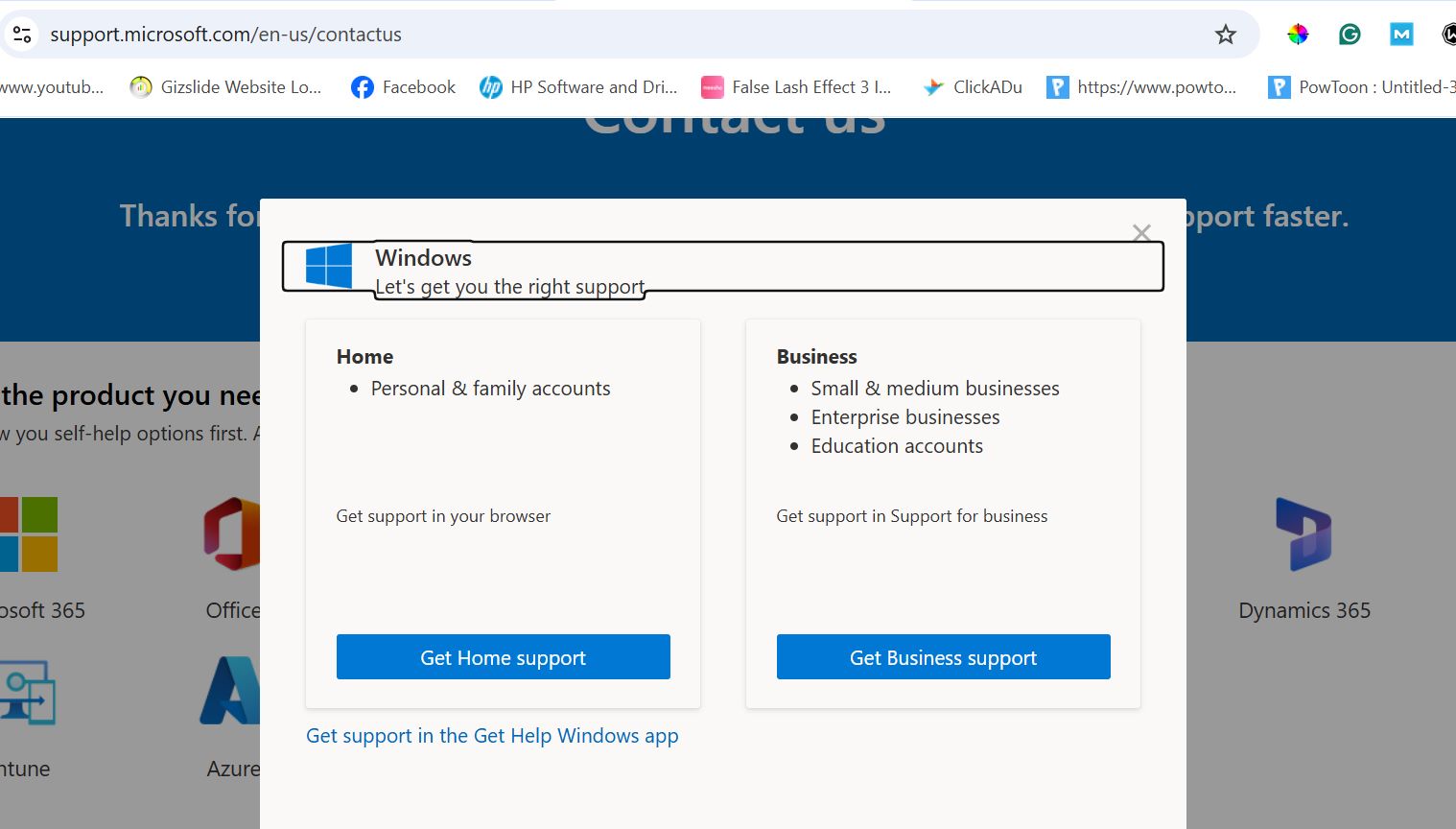Click the site information icon in address bar
1456x829 pixels.
point(22,35)
